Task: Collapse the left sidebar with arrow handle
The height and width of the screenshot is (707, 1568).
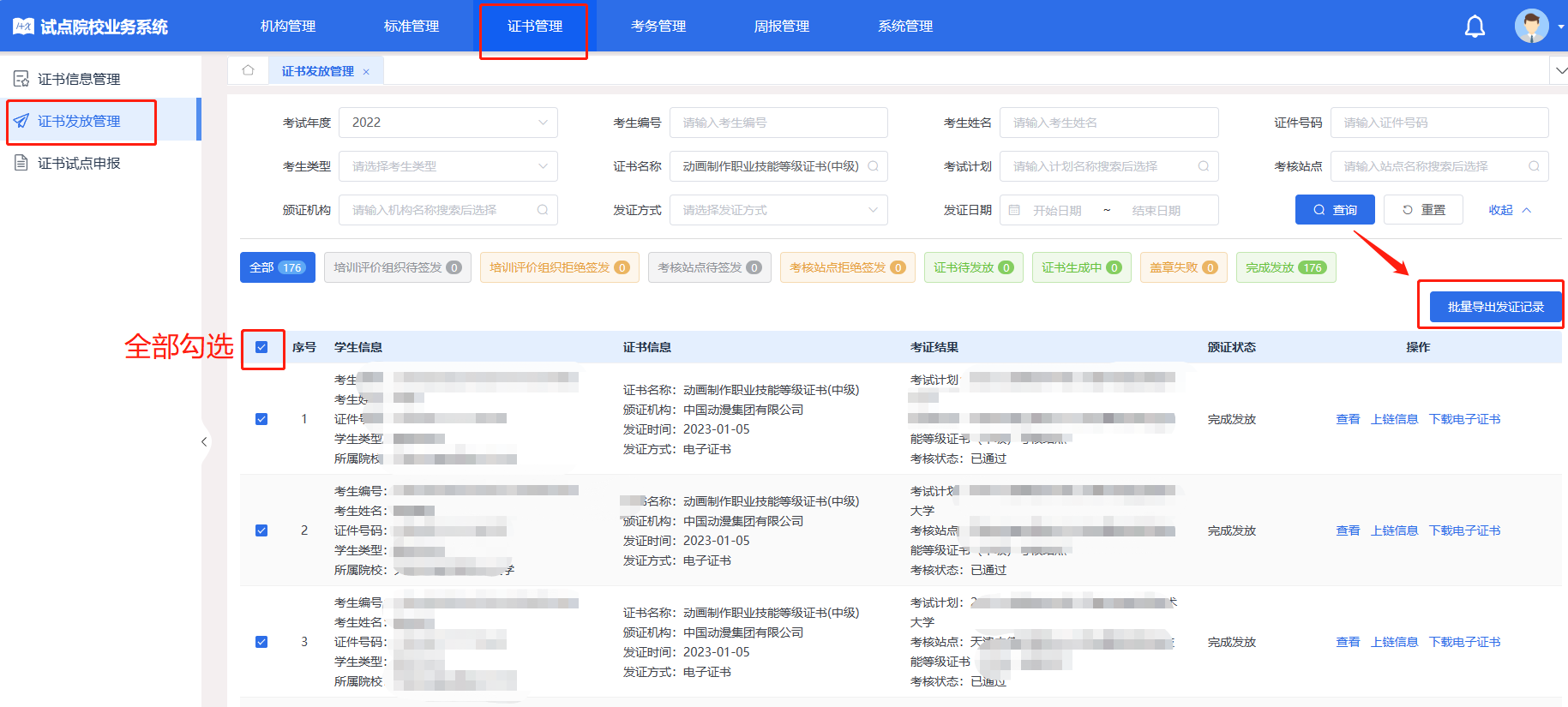Action: [x=204, y=441]
